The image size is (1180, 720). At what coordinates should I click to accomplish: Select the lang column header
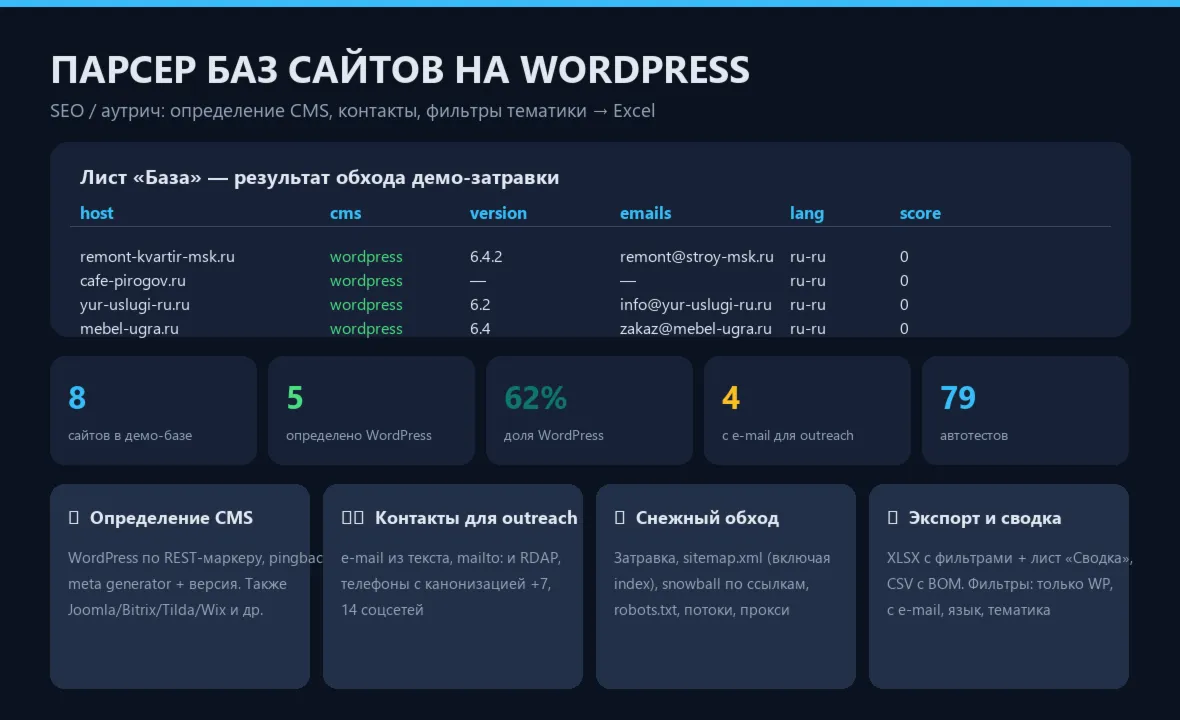(807, 214)
